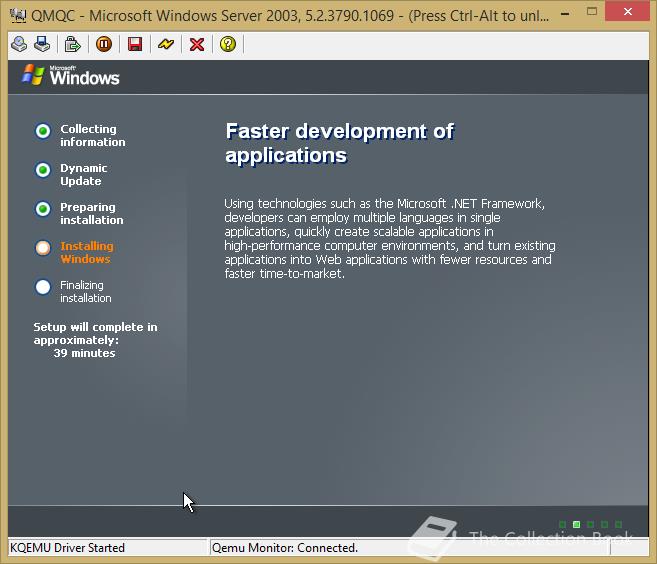
Task: Save VM state using the red floppy icon
Action: [x=135, y=44]
